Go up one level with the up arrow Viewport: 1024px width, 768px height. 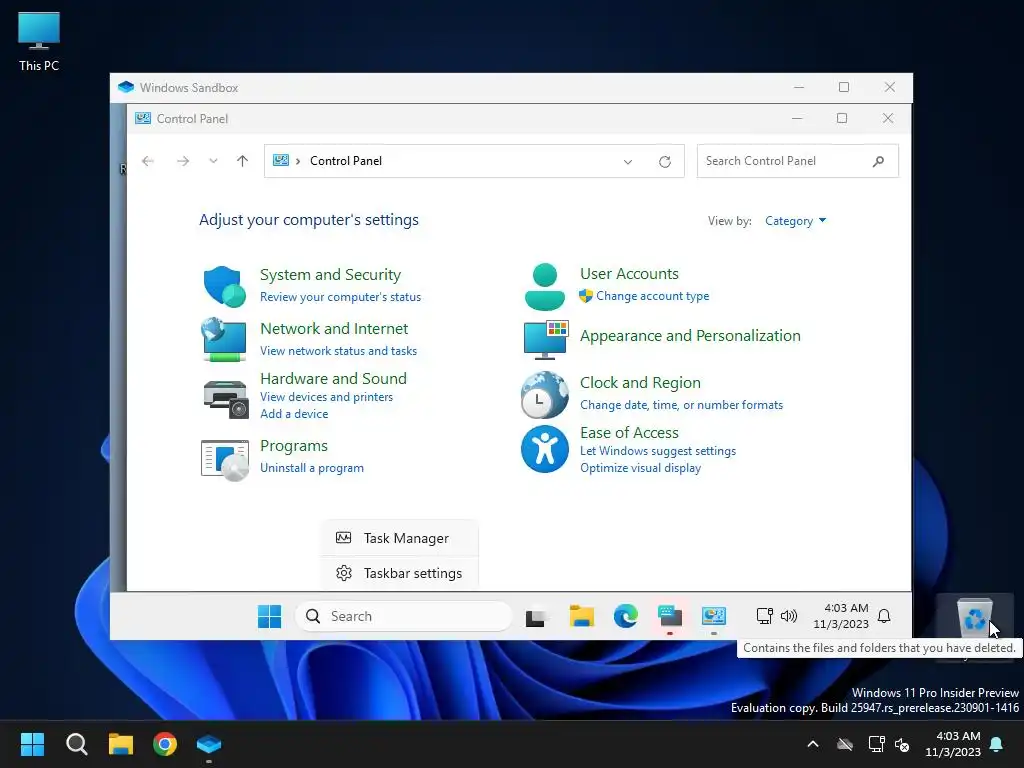[242, 161]
